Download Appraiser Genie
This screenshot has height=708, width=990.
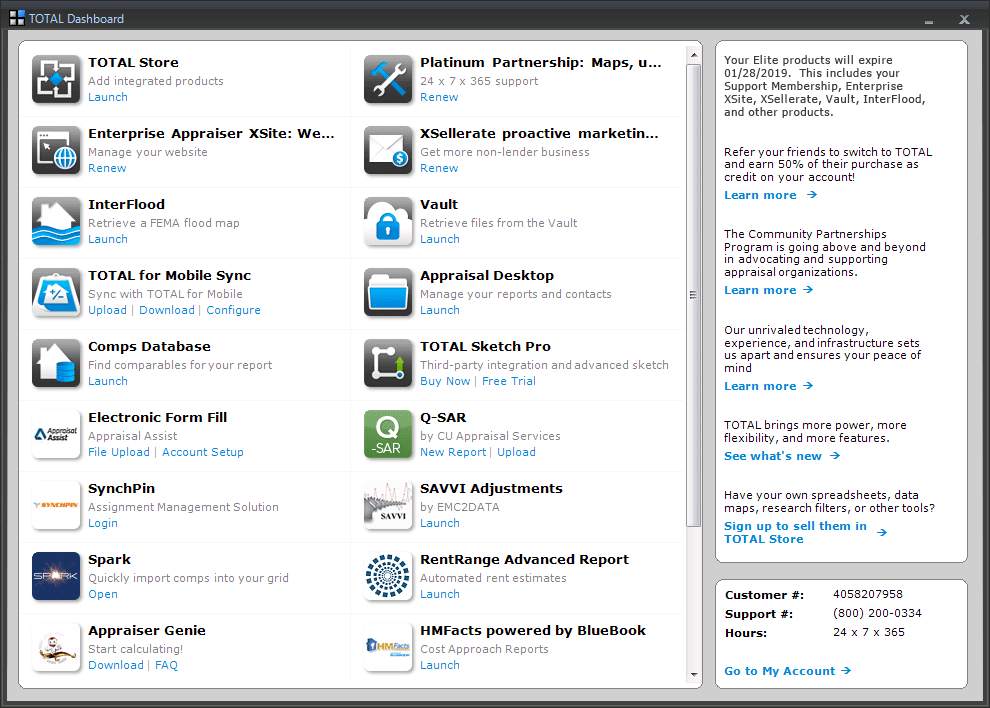pos(116,666)
